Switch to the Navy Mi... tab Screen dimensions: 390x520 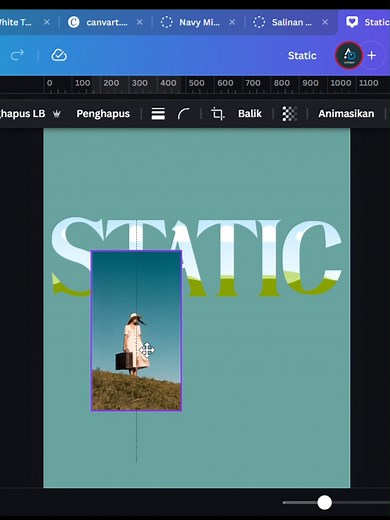199,22
